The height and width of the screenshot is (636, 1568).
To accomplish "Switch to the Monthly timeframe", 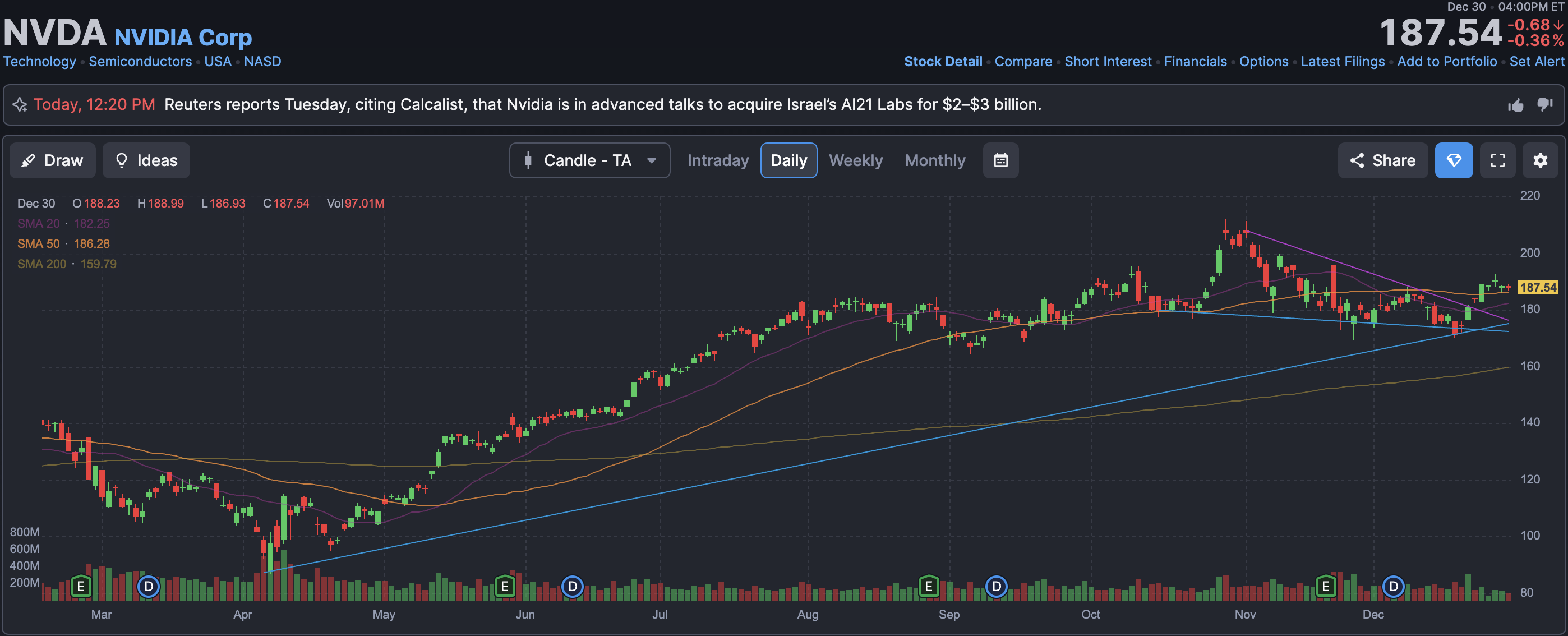I will pyautogui.click(x=934, y=160).
